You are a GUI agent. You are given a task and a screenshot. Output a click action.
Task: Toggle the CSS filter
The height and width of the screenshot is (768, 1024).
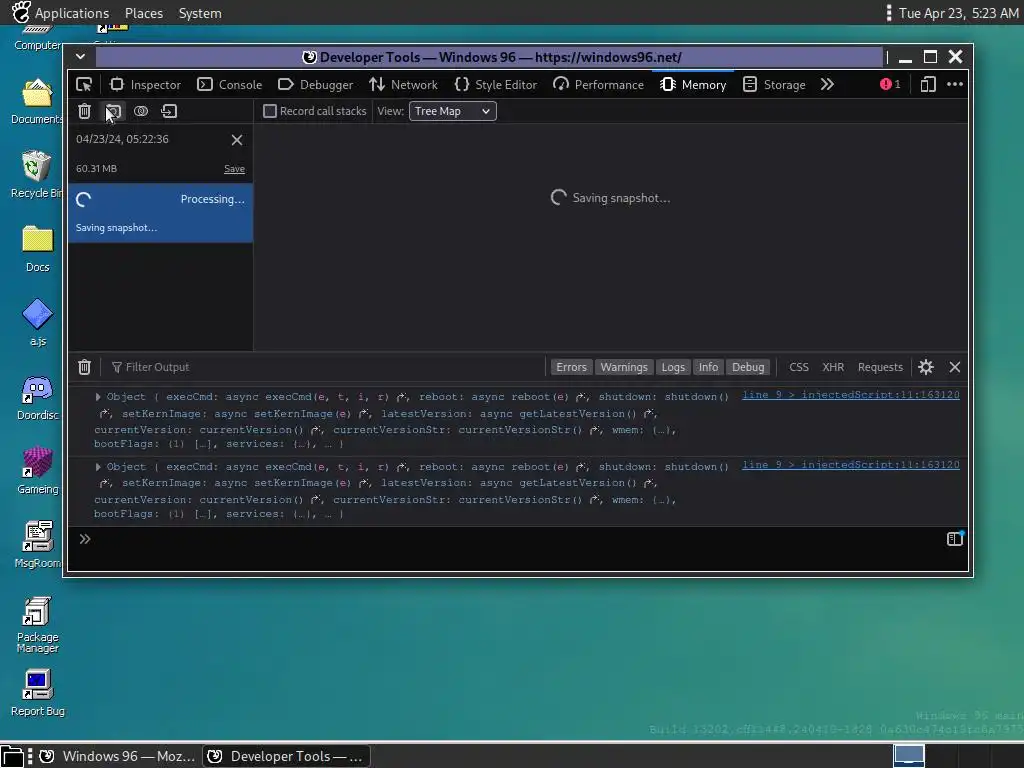click(x=799, y=367)
